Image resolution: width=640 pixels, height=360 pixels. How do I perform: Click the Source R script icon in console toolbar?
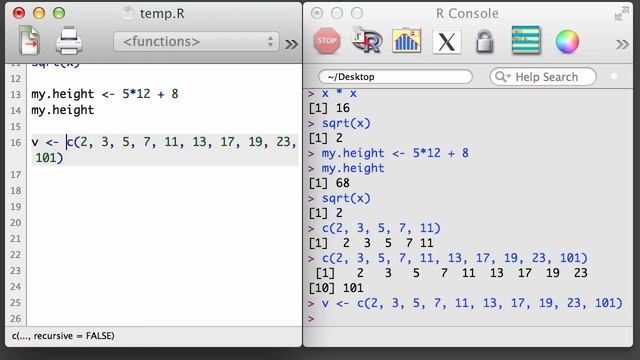pyautogui.click(x=367, y=40)
